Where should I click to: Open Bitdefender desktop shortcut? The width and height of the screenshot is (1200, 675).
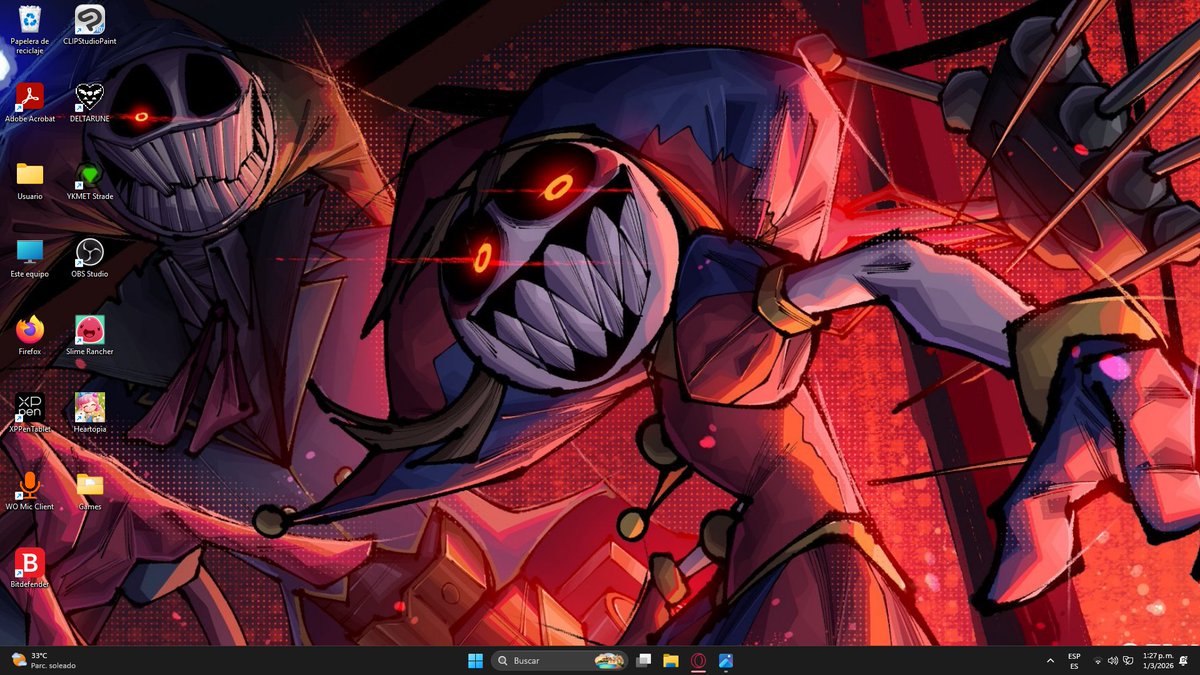30,568
